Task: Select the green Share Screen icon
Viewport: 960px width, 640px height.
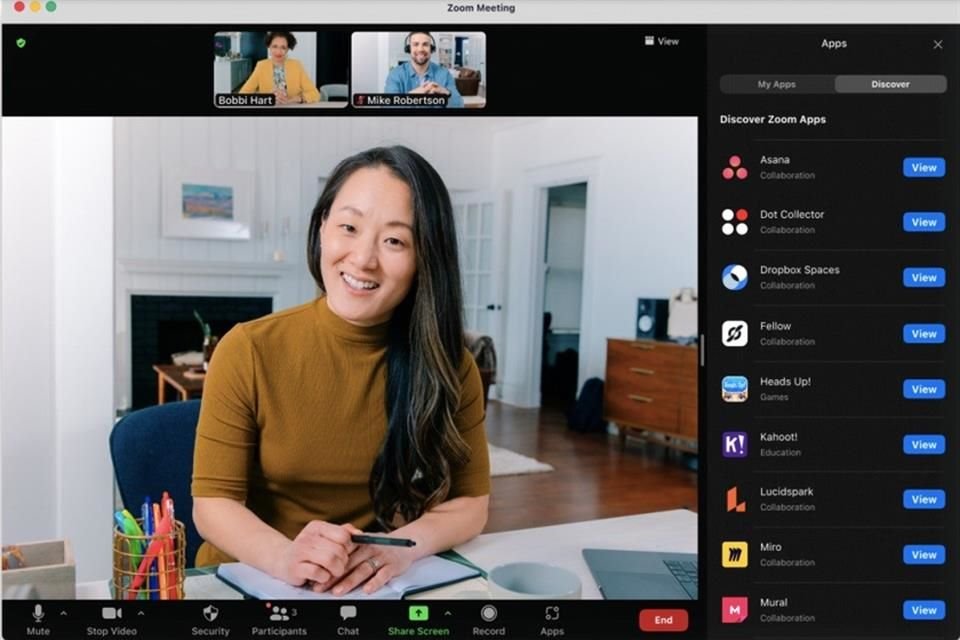Action: (417, 612)
